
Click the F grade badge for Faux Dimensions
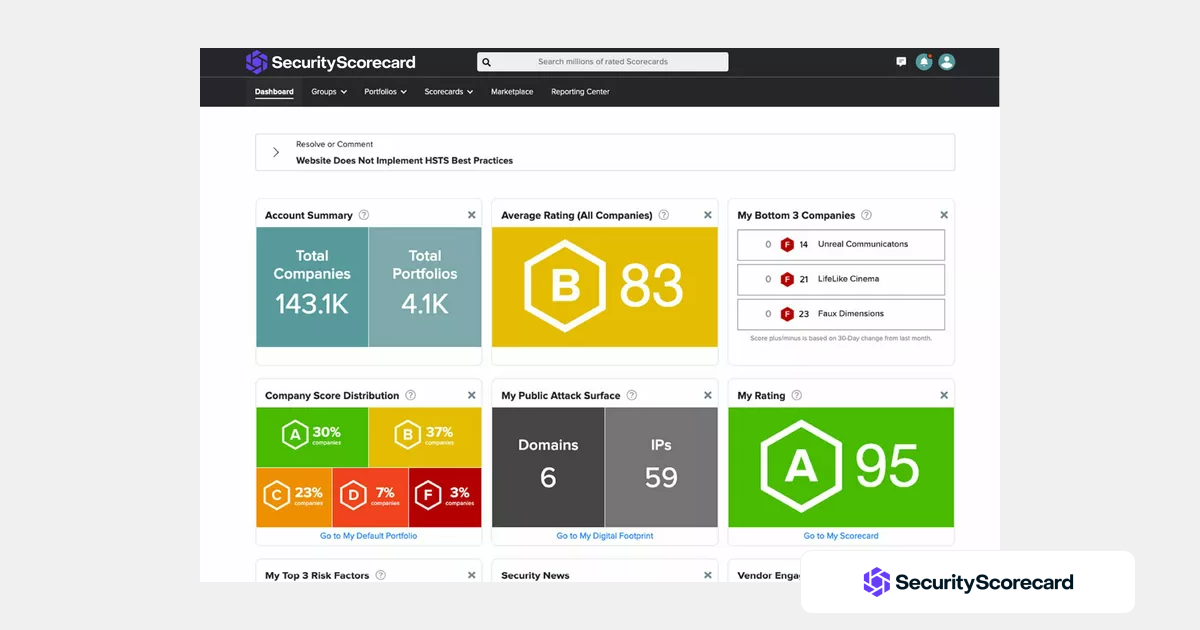[x=787, y=314]
